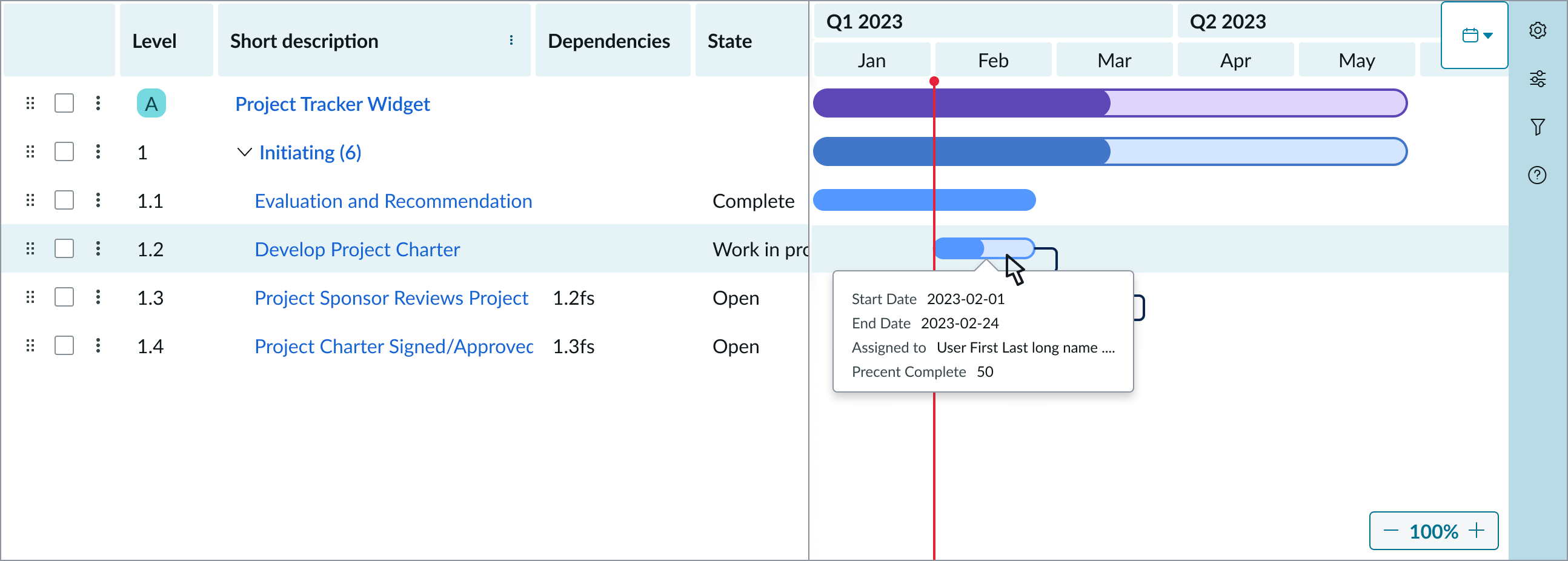
Task: Open the Project Charter Signed/Approved link
Action: [393, 346]
